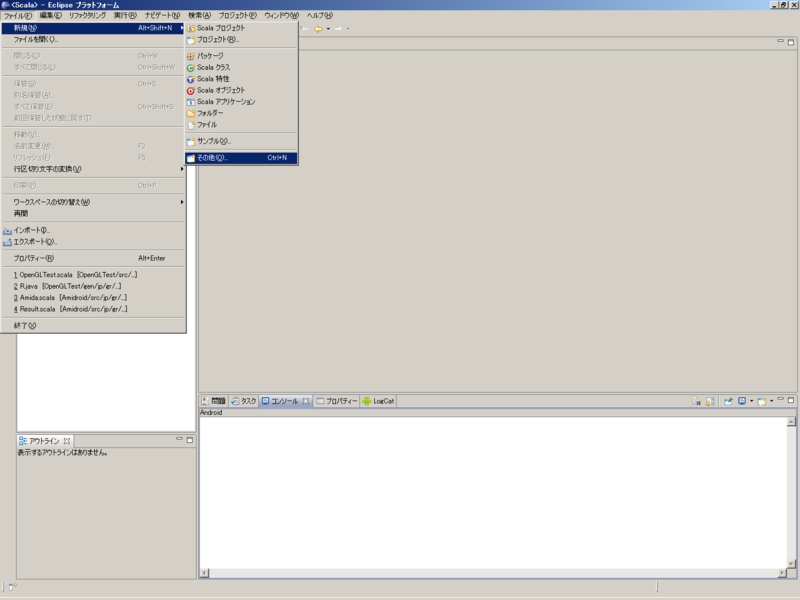The width and height of the screenshot is (800, 600).
Task: Toggle the maximize control on the Console panel
Action: click(789, 398)
